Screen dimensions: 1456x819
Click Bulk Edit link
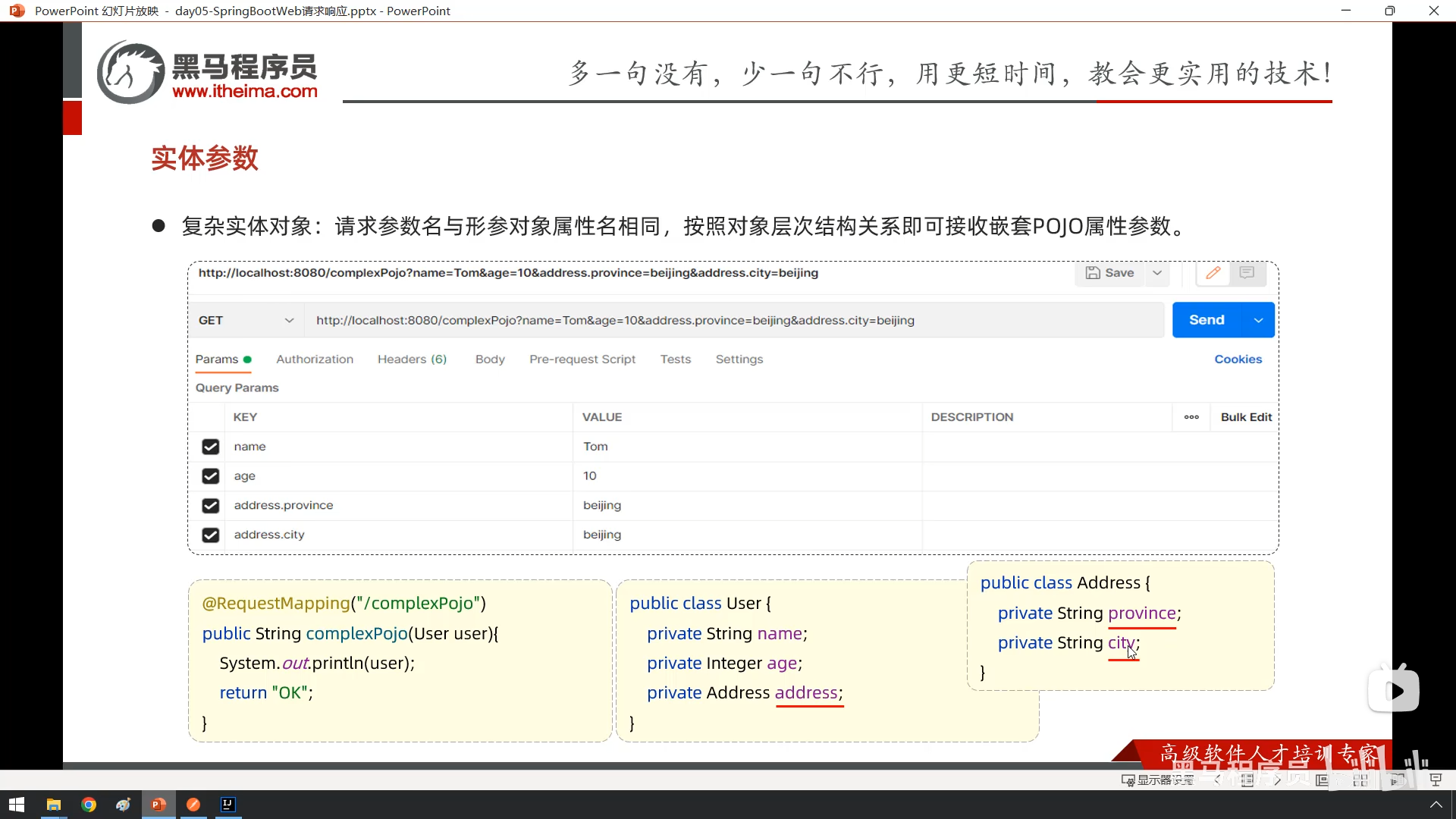tap(1246, 417)
